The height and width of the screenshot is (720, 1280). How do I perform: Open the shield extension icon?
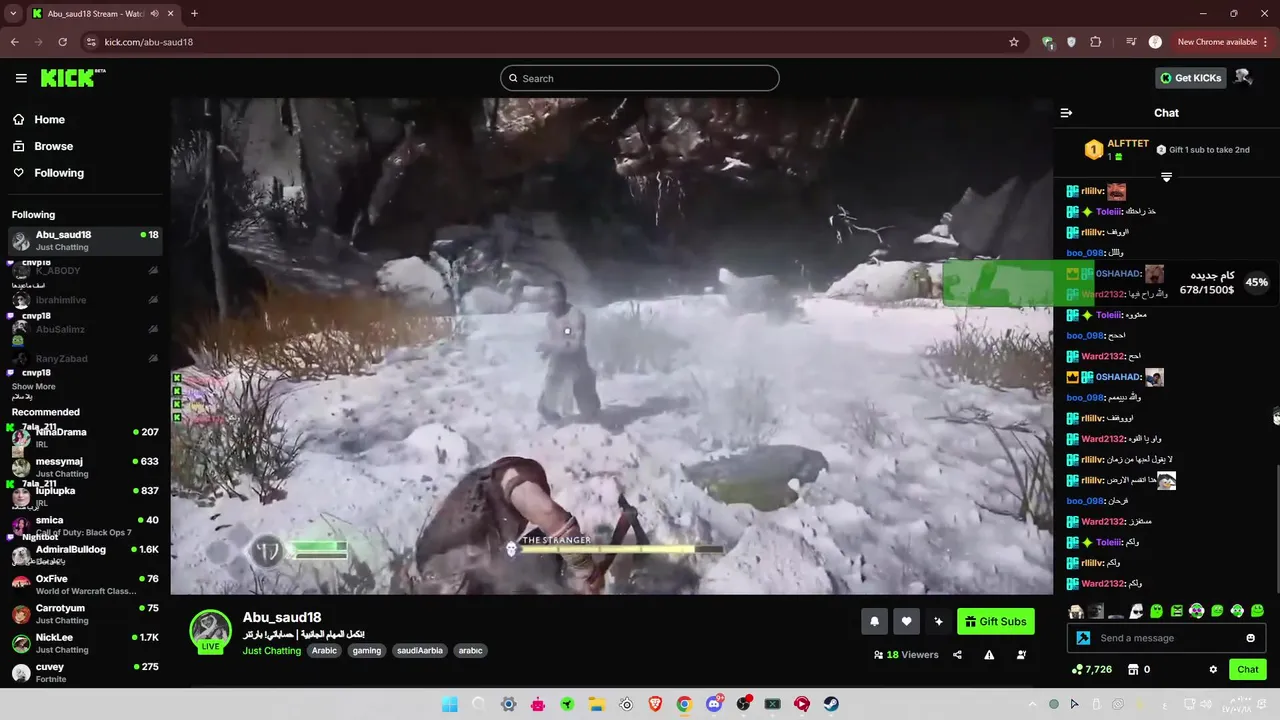1072,42
